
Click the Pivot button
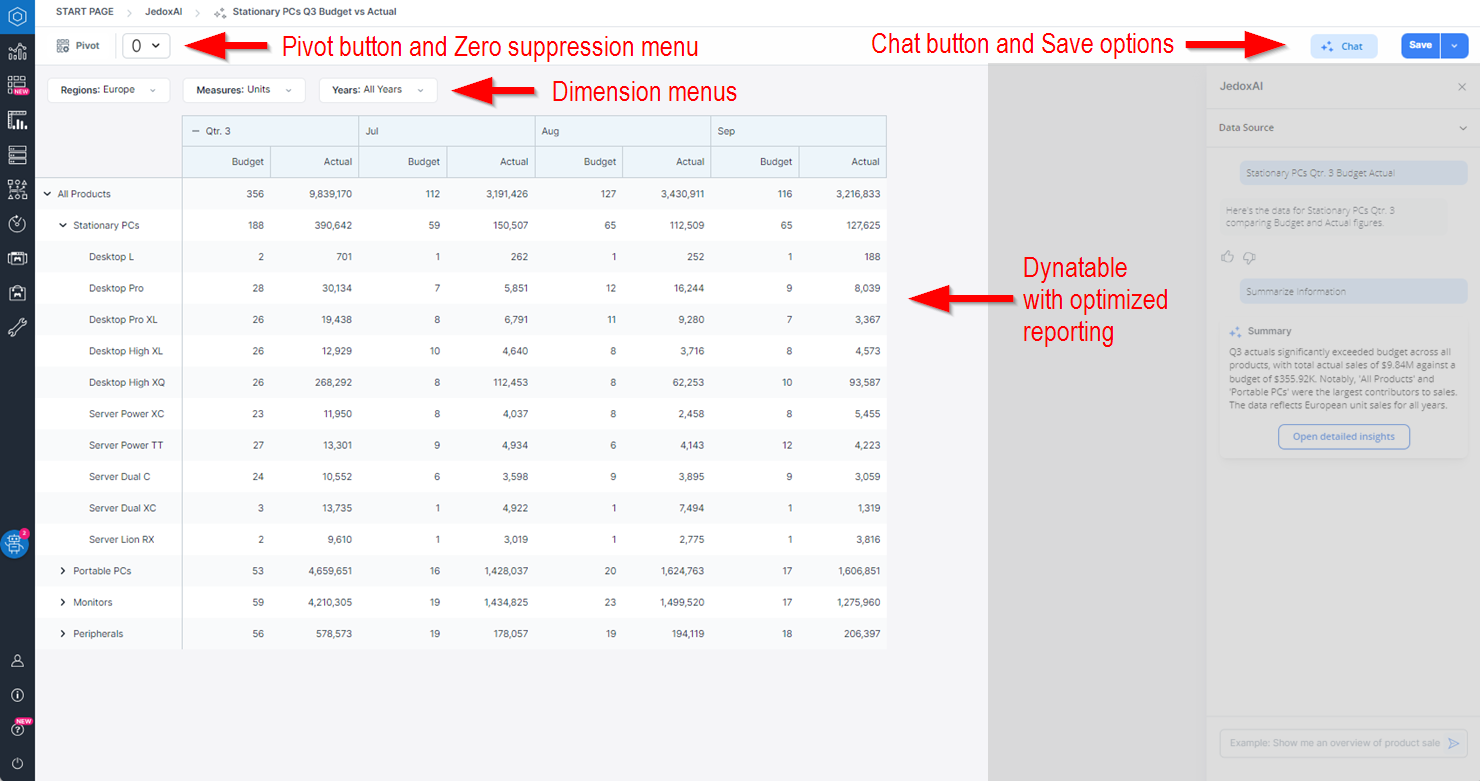click(78, 46)
